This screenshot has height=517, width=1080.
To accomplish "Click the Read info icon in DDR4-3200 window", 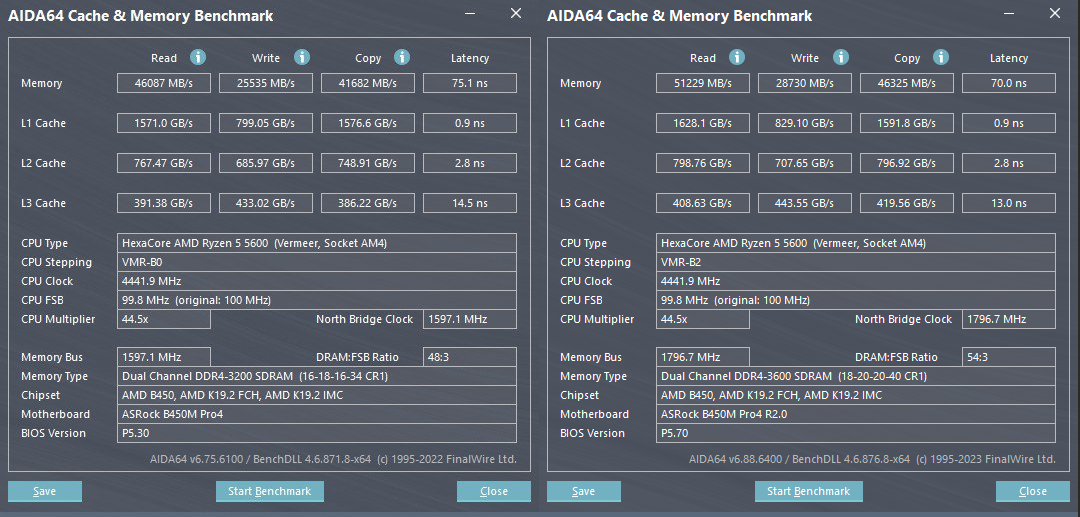I will coord(198,58).
